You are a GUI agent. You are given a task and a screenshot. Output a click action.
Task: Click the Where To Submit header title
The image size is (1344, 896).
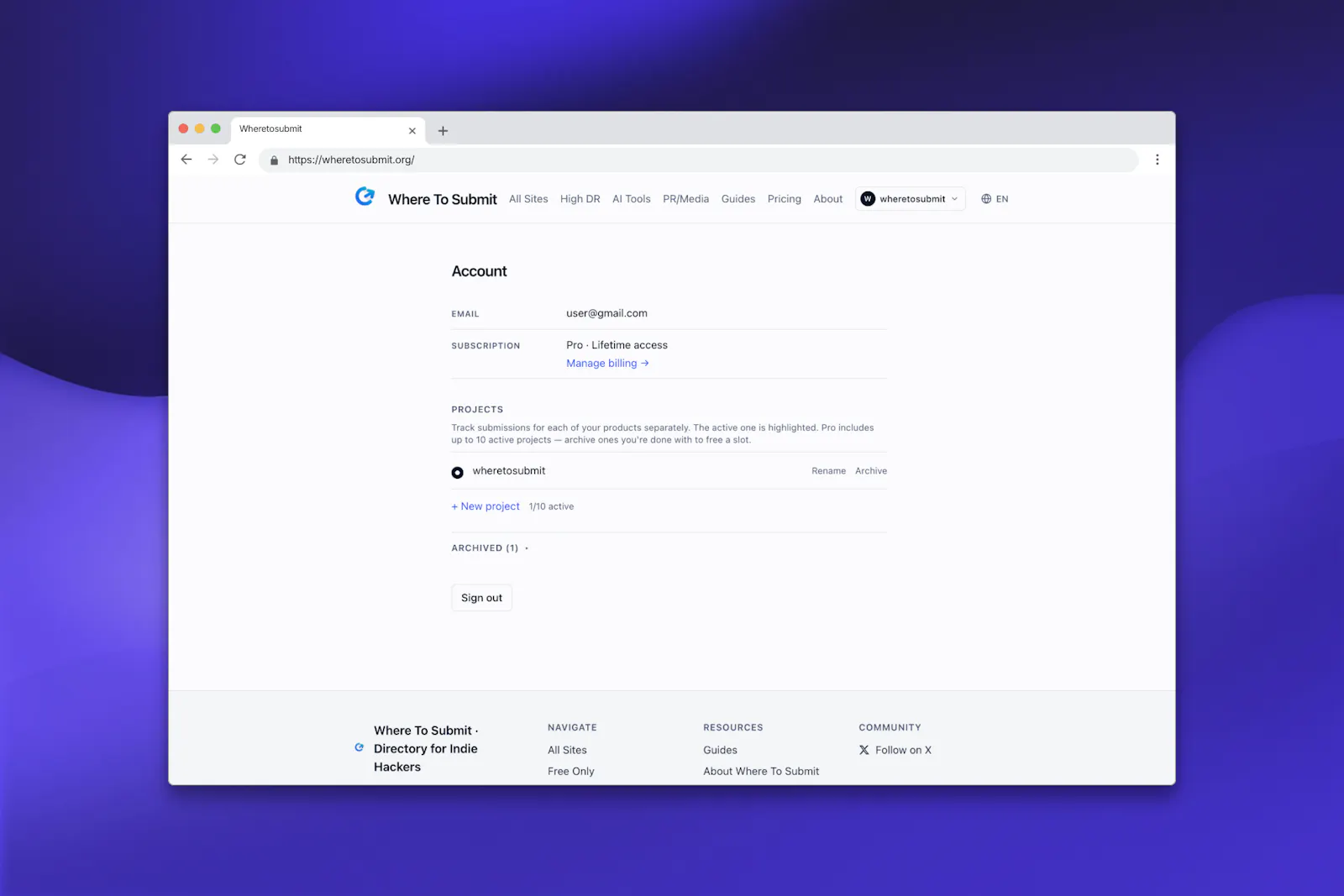click(x=443, y=199)
